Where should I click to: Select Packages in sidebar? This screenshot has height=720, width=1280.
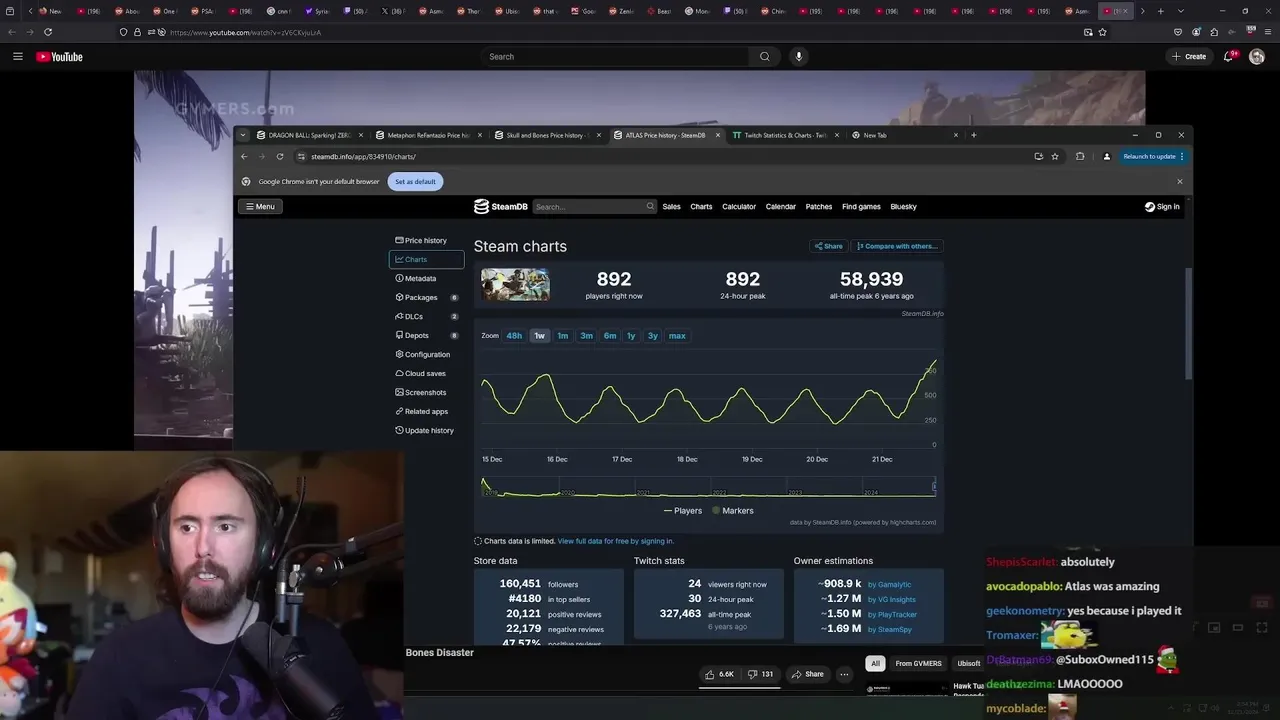(x=426, y=298)
